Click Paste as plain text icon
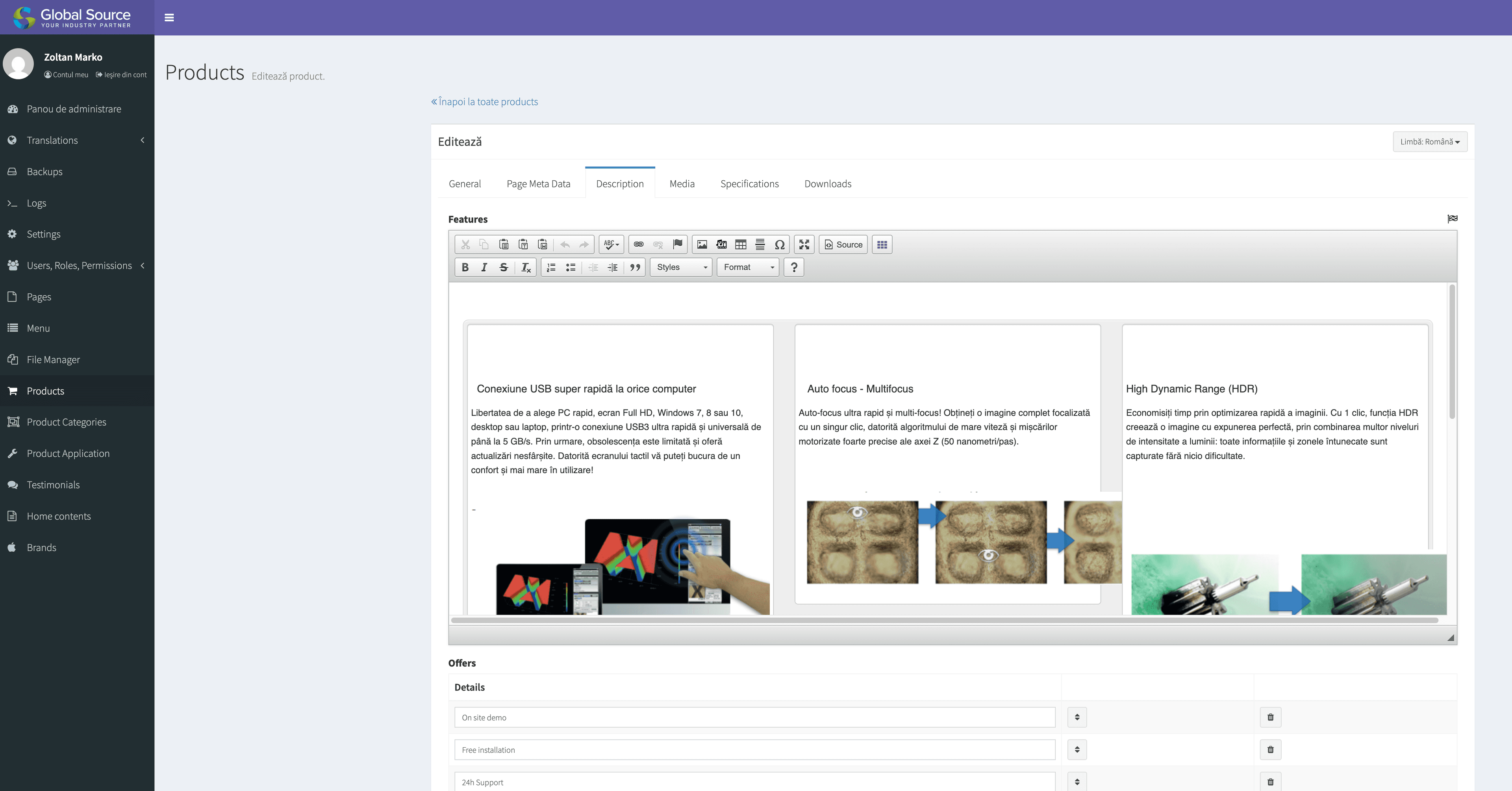 [523, 245]
